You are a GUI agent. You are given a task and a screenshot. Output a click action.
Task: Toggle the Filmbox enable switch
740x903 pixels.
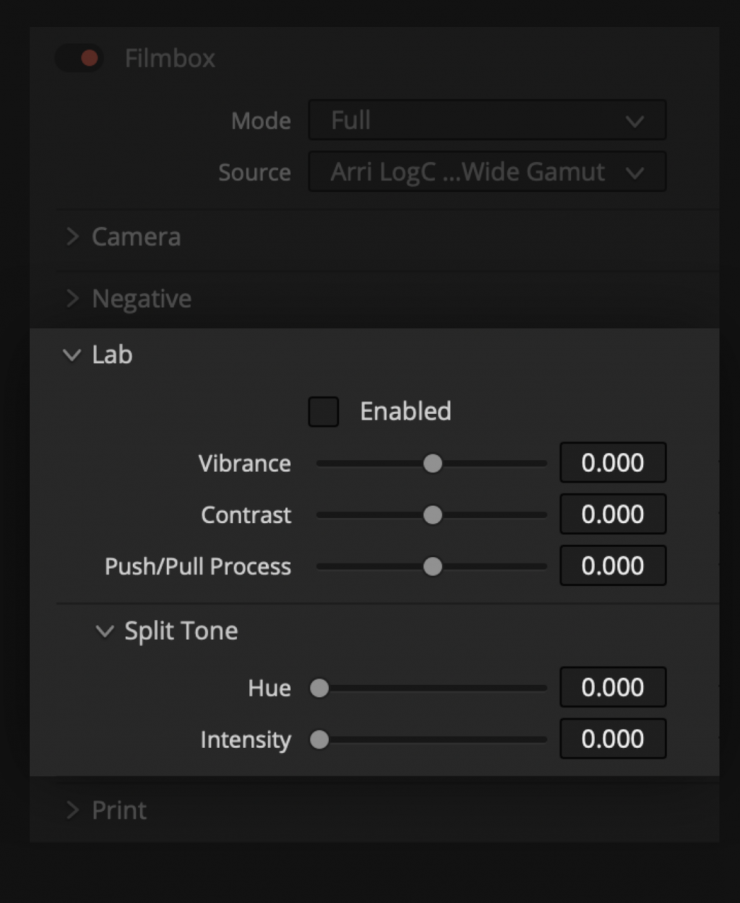[x=81, y=59]
